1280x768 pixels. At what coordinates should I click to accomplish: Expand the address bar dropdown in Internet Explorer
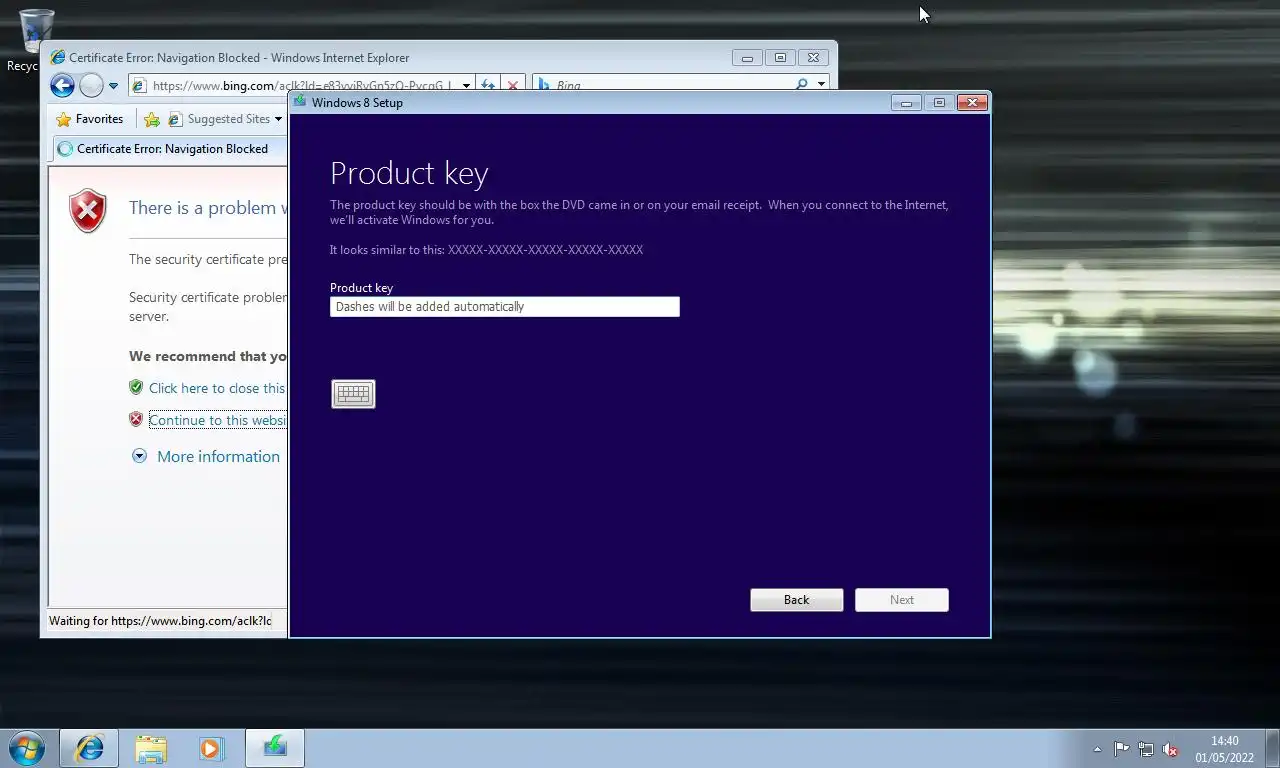pyautogui.click(x=466, y=86)
